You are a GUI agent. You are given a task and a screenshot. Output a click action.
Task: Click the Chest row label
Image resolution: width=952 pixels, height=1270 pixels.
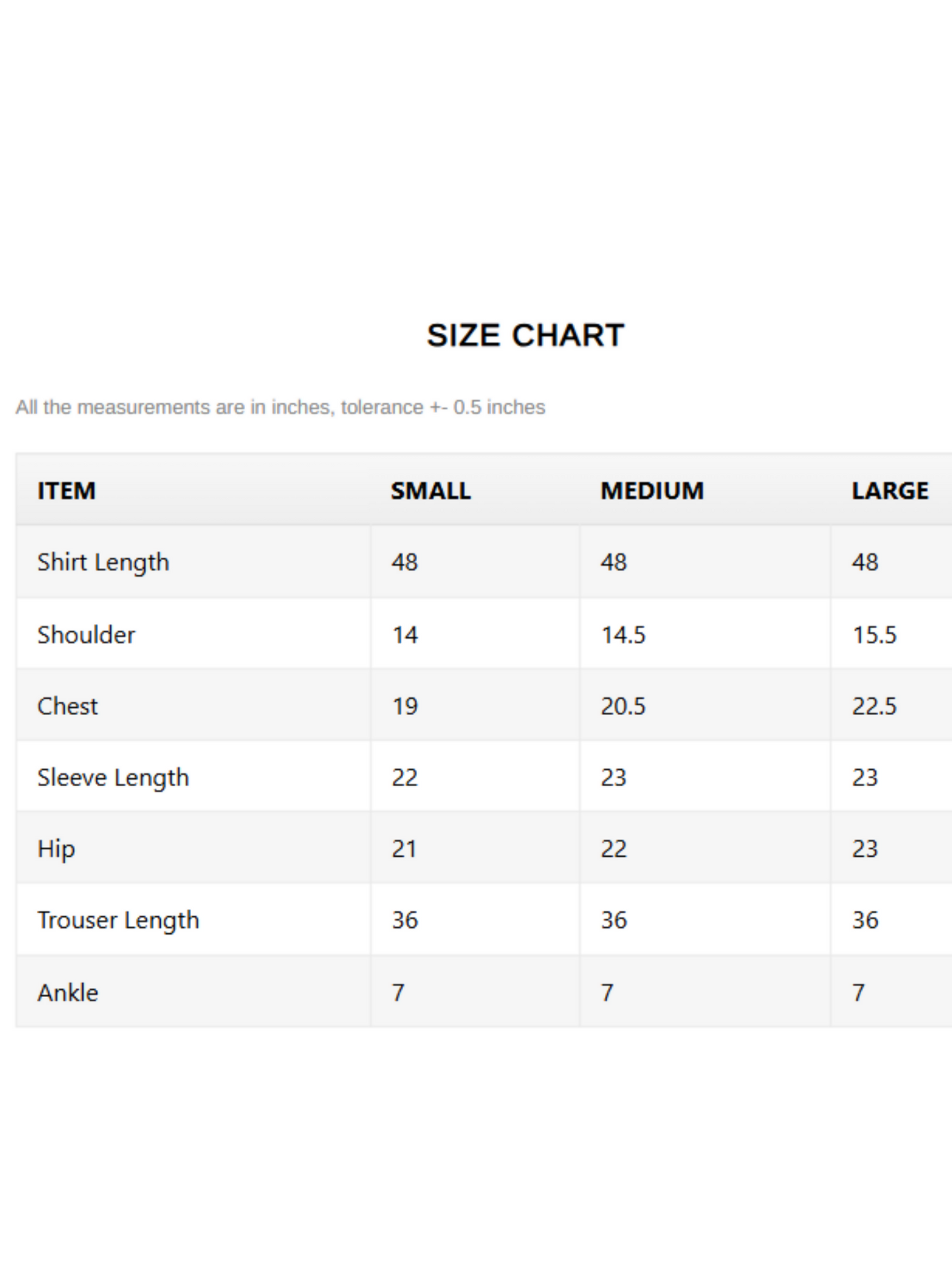click(x=67, y=707)
